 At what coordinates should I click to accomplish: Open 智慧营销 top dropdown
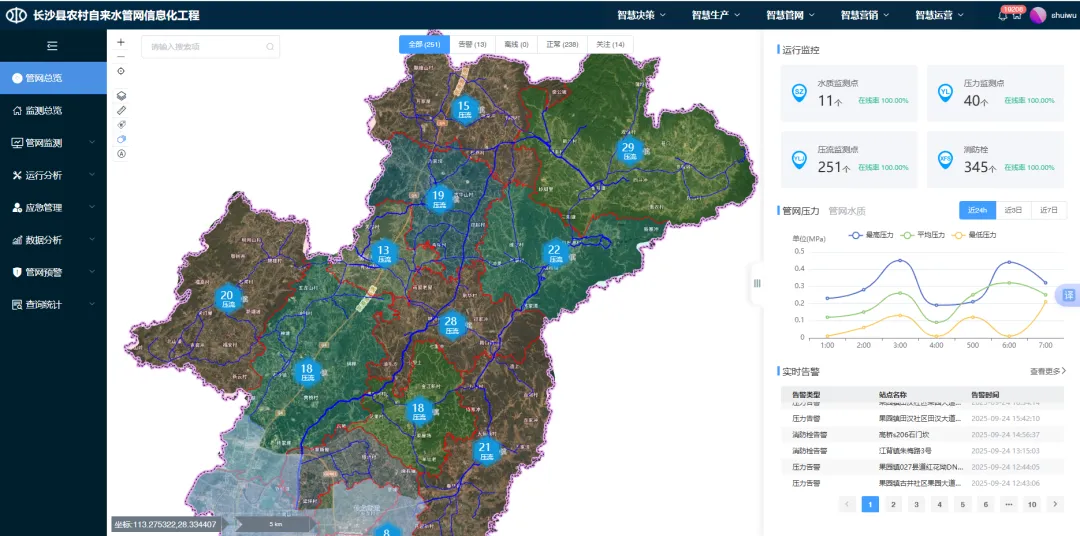point(864,15)
